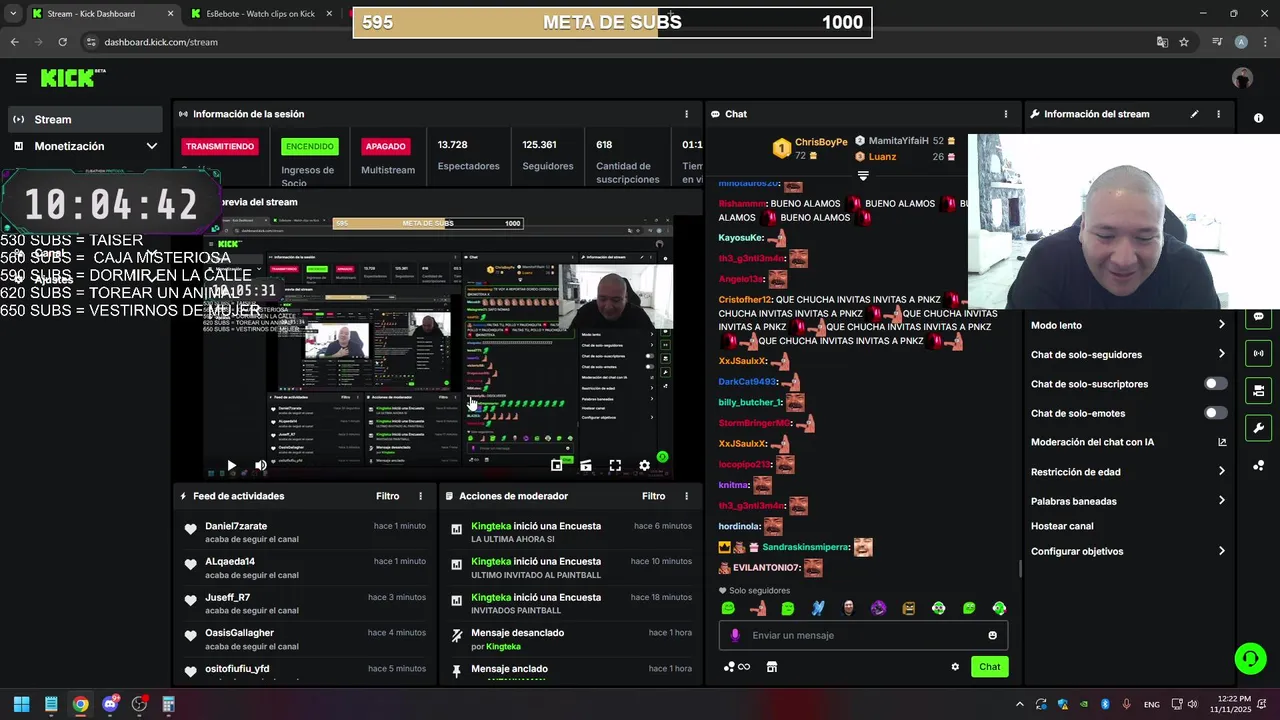
Task: Play the stream preview video
Action: 231,465
